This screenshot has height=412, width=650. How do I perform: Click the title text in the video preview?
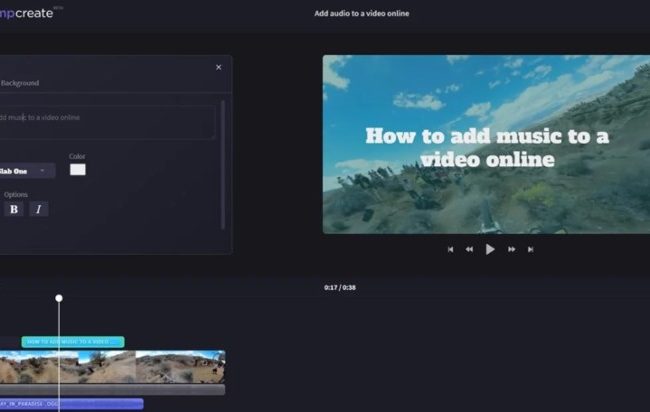[x=487, y=148]
